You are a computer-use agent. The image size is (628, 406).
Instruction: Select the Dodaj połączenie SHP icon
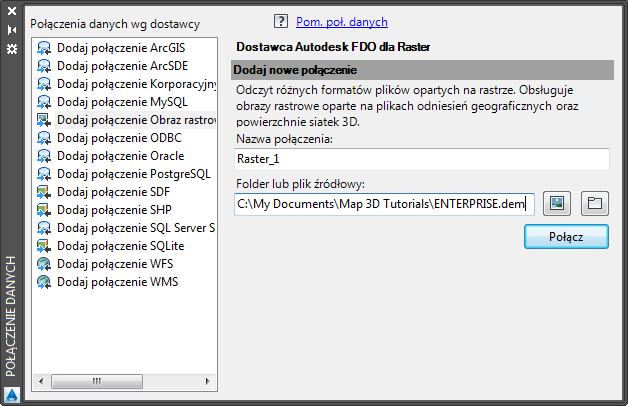(44, 210)
